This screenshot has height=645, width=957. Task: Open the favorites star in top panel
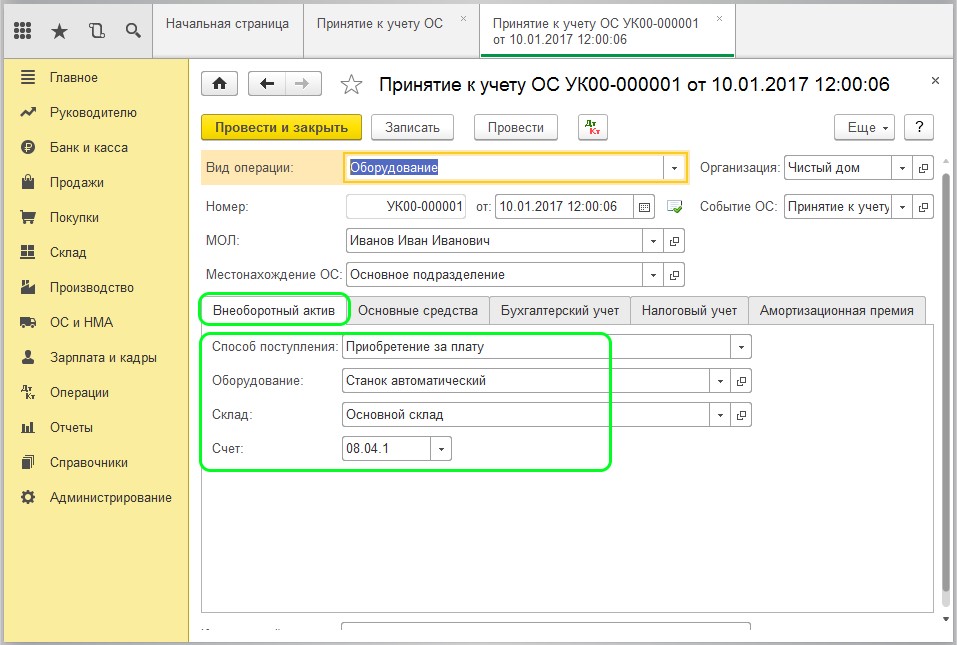pos(59,31)
